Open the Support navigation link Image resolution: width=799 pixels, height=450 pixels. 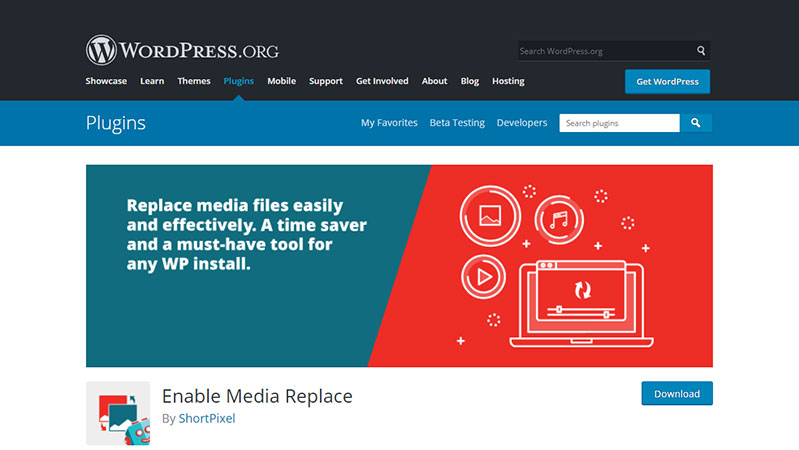click(326, 81)
